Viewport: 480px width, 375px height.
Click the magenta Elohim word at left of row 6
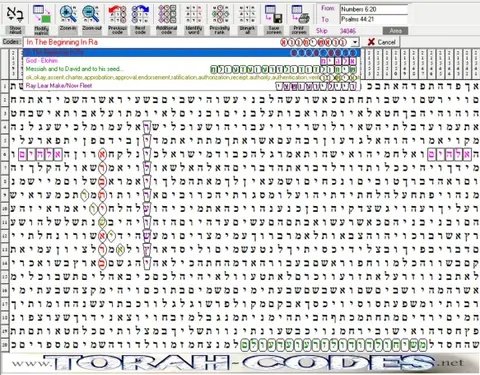click(x=41, y=154)
